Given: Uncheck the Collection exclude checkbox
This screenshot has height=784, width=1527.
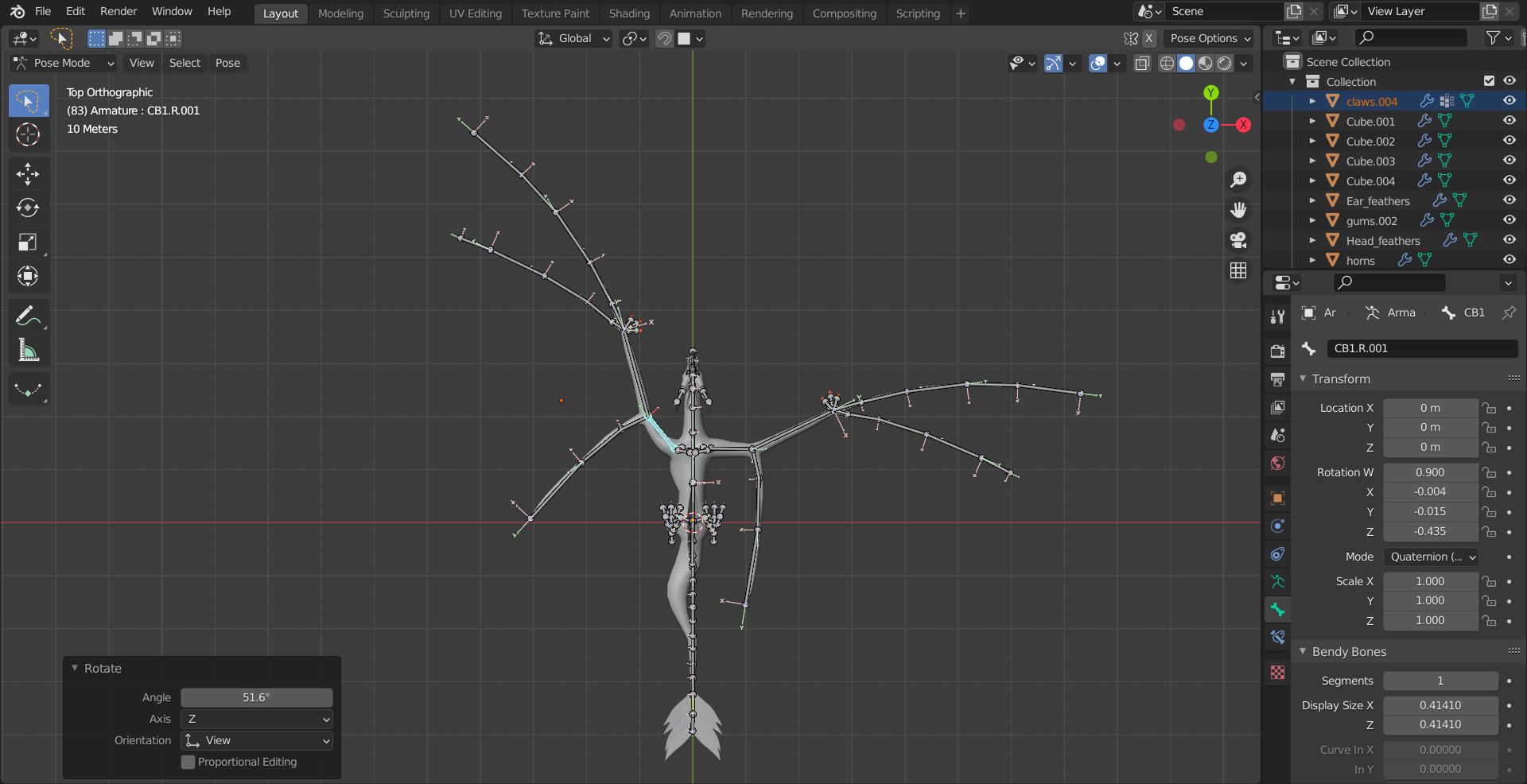Looking at the screenshot, I should pos(1489,81).
